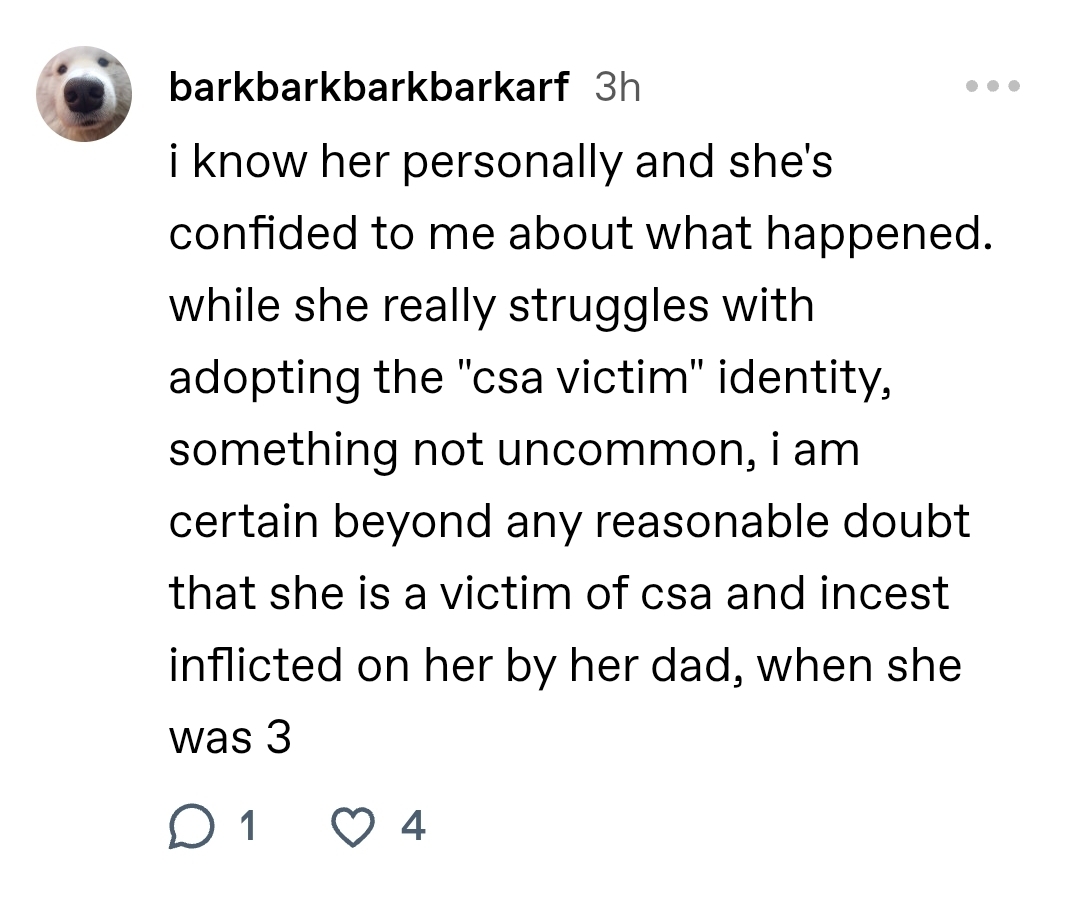Viewport: 1080px width, 901px height.
Task: Visit barkbarkbarkbarkarf's profile via username
Action: point(369,89)
